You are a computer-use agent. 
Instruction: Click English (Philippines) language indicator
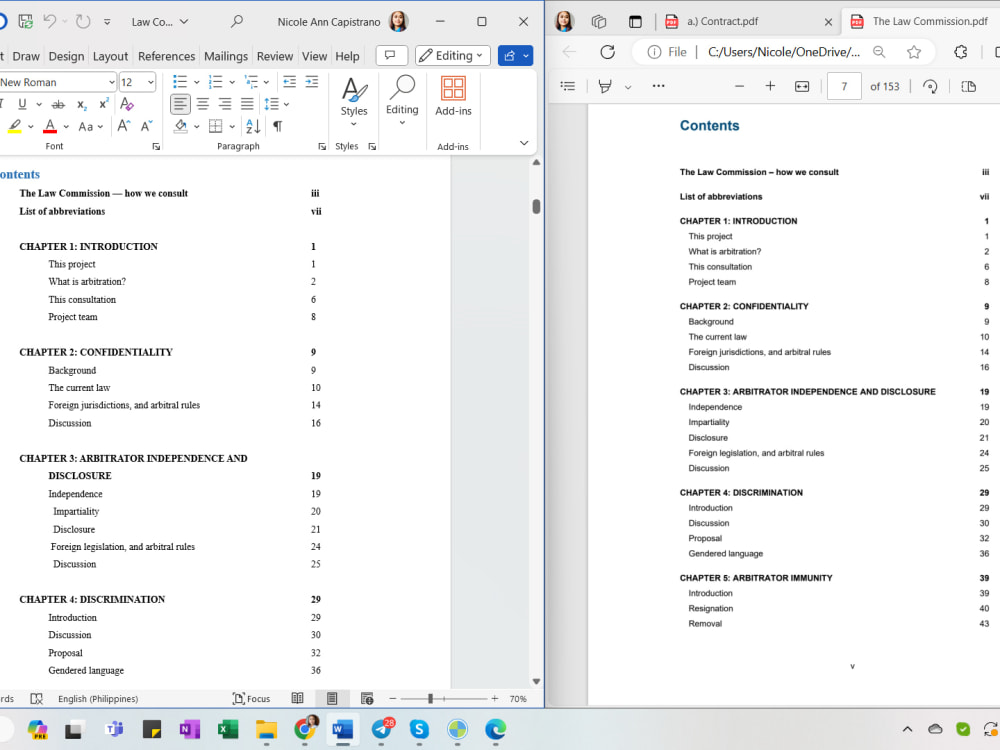[98, 698]
